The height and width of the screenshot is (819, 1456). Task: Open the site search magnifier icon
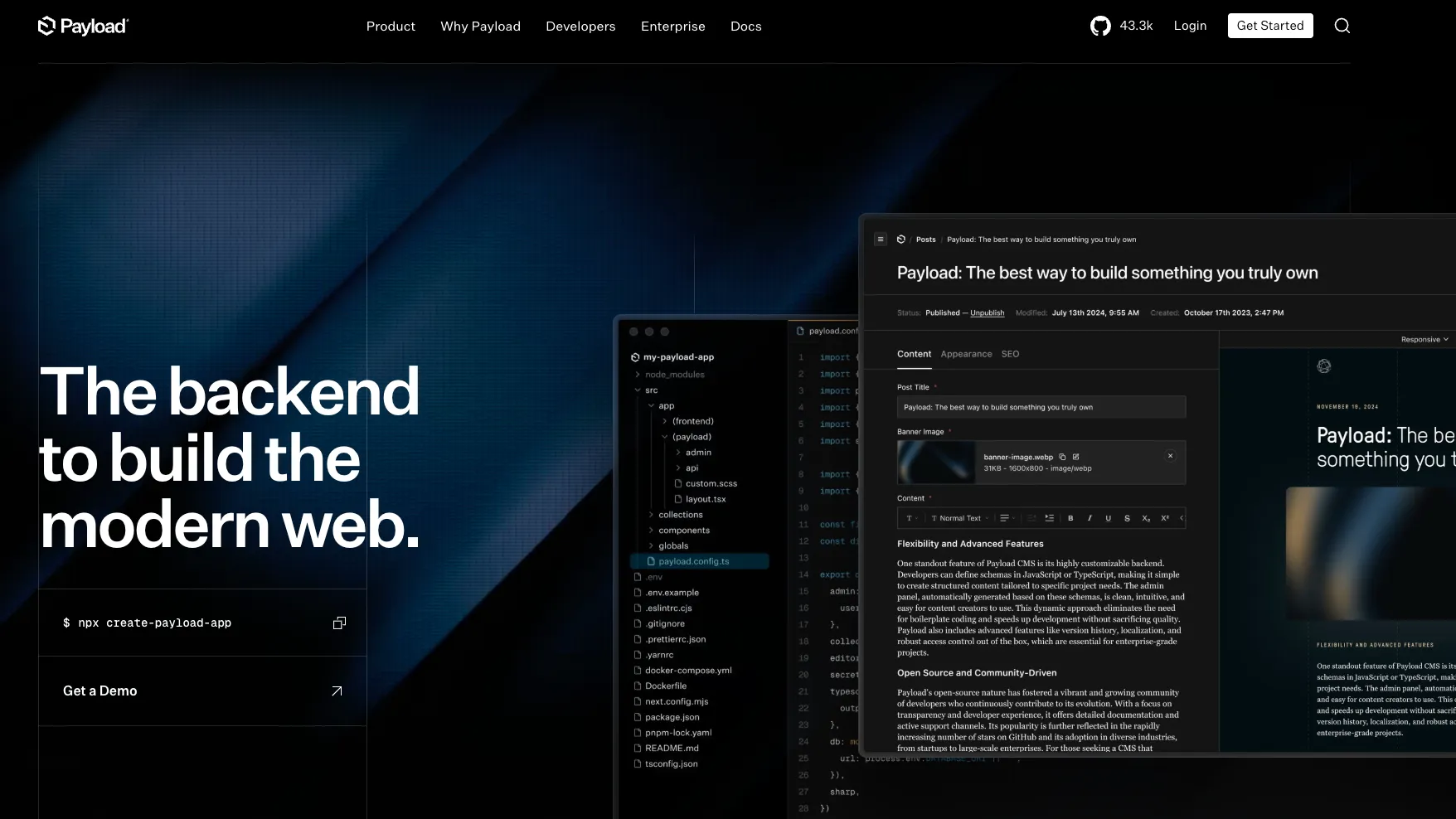[x=1342, y=26]
